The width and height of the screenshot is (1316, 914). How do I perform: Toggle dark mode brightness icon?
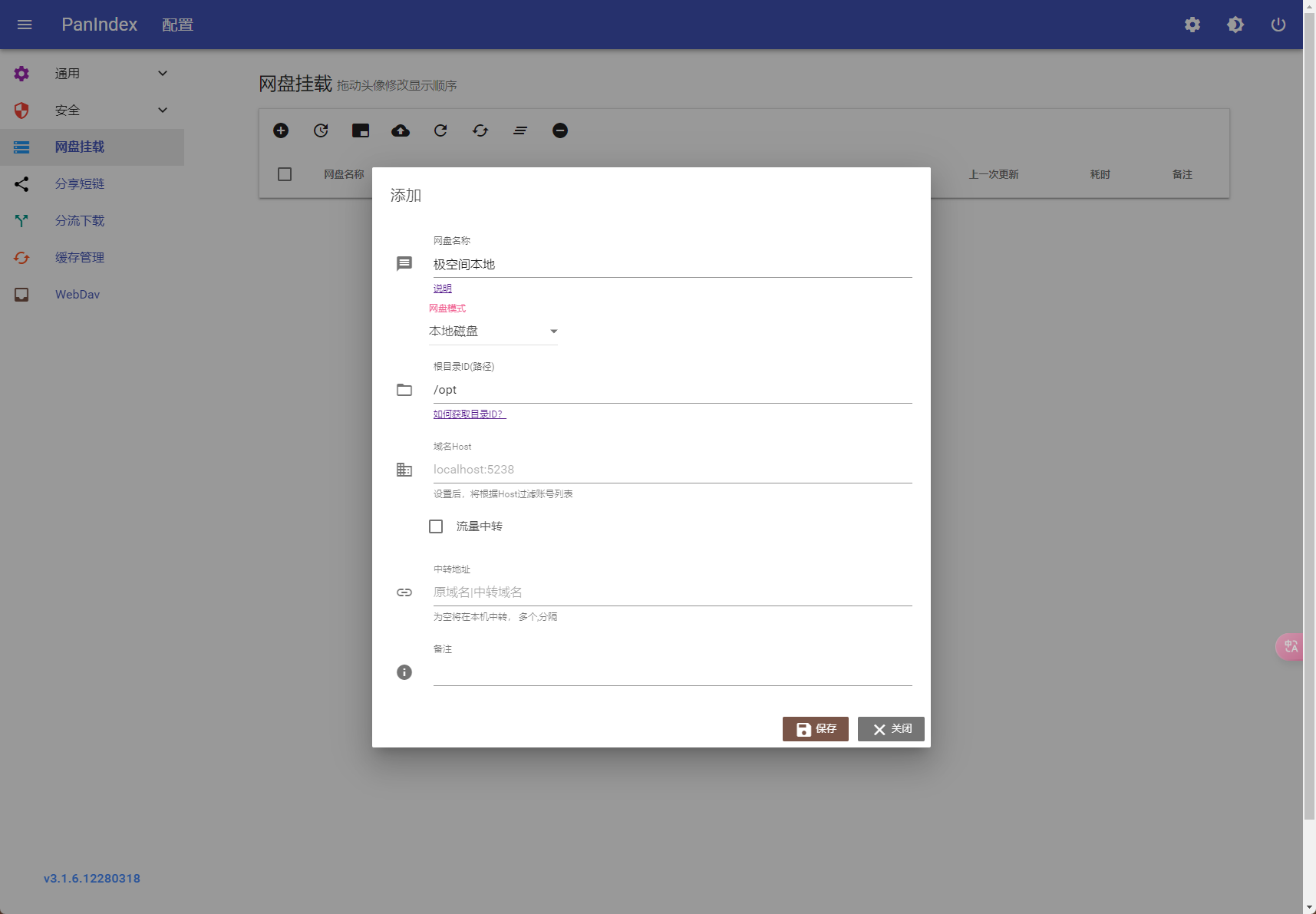pyautogui.click(x=1235, y=25)
